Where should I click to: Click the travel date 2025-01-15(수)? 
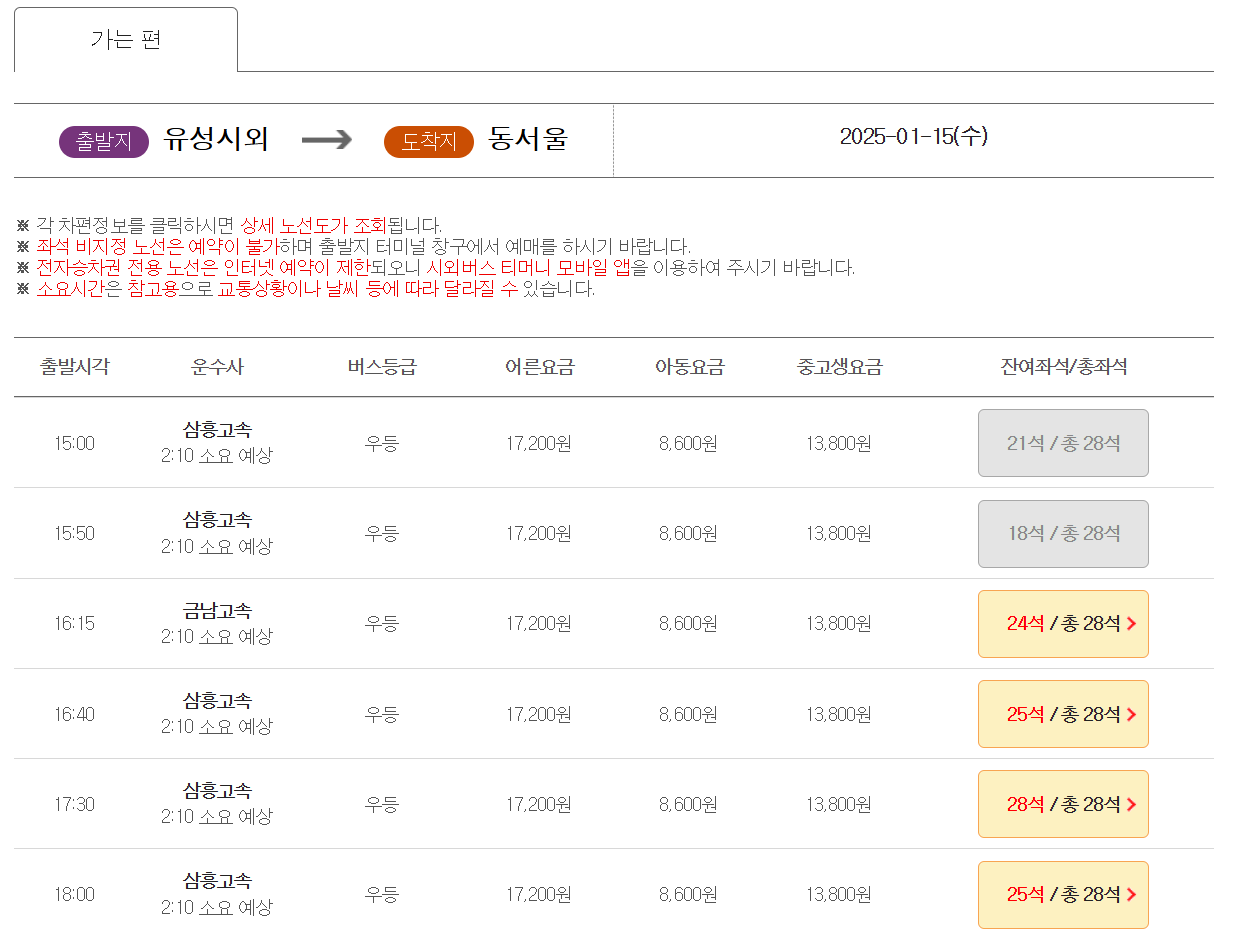[x=913, y=137]
